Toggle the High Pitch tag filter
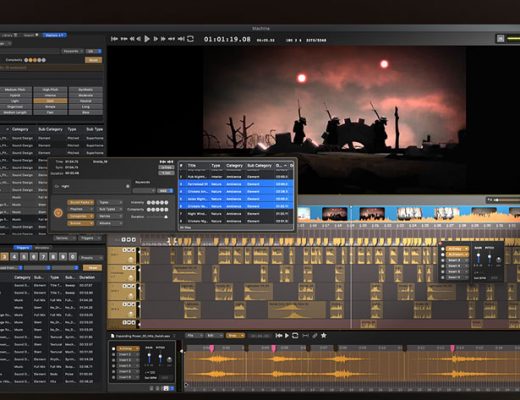520x400 pixels. [x=50, y=90]
